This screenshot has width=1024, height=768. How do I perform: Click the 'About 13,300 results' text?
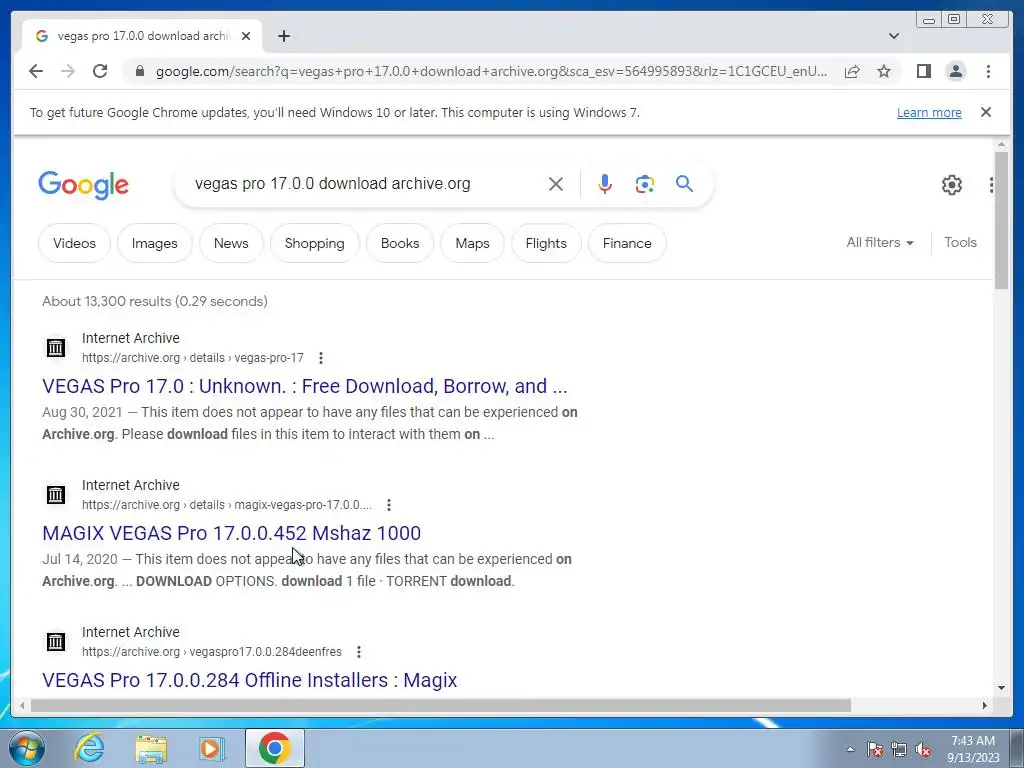[155, 301]
